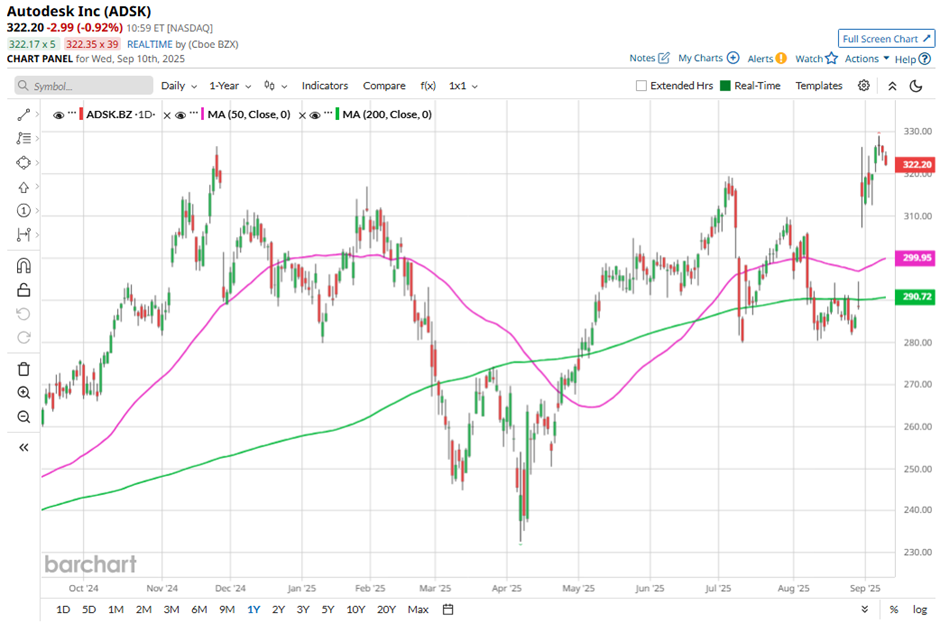This screenshot has height=623, width=940.
Task: Open the Compare menu
Action: pos(384,86)
